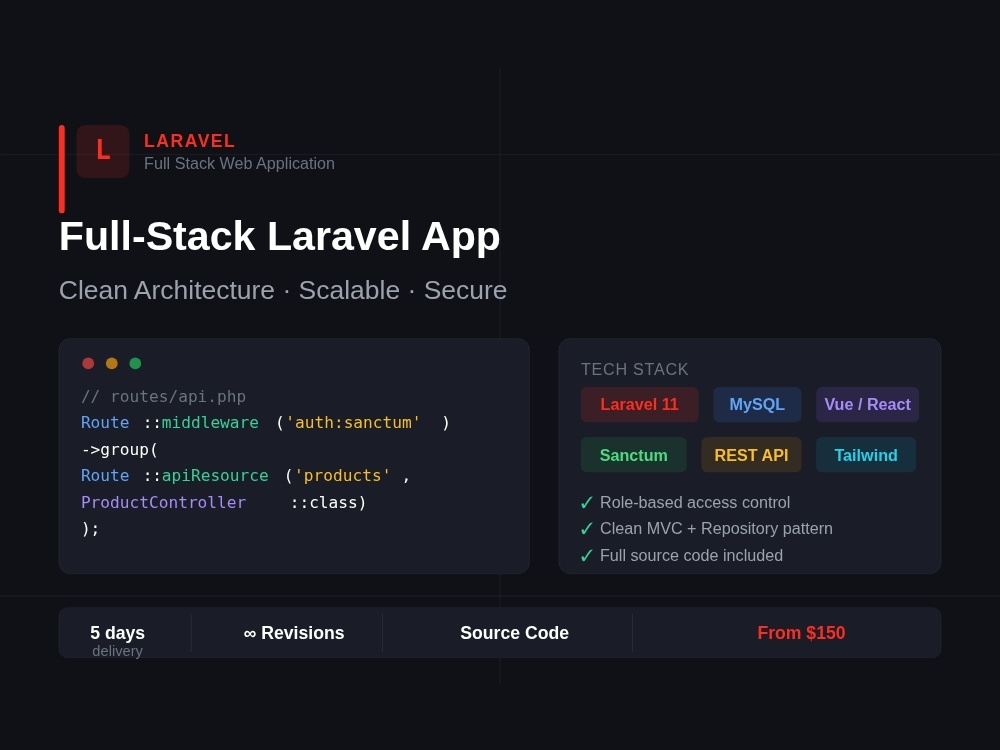Click ProductController in the code
This screenshot has width=1000, height=750.
[x=163, y=503]
